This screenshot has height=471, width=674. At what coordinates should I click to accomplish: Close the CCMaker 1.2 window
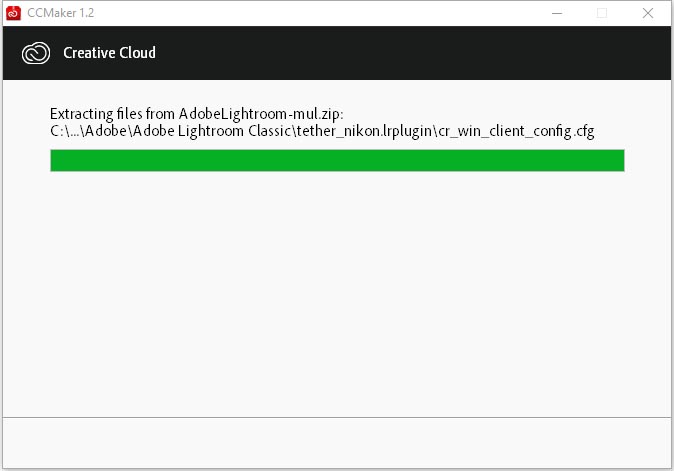pyautogui.click(x=648, y=13)
